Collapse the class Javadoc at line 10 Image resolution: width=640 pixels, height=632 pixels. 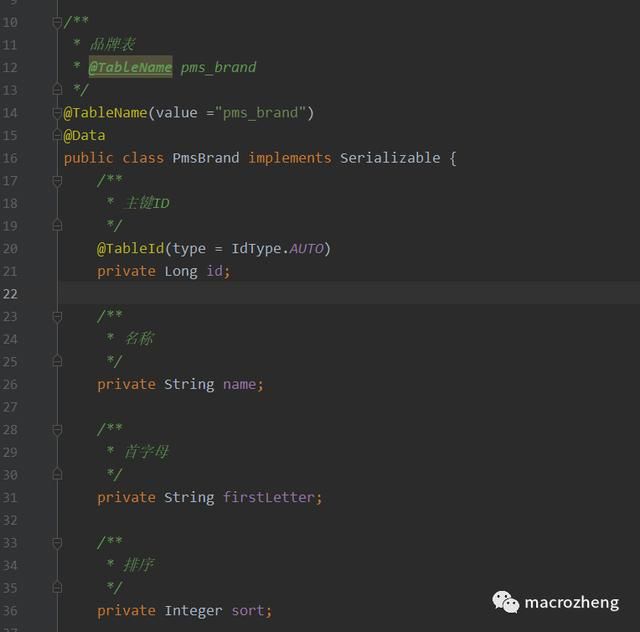pos(57,23)
